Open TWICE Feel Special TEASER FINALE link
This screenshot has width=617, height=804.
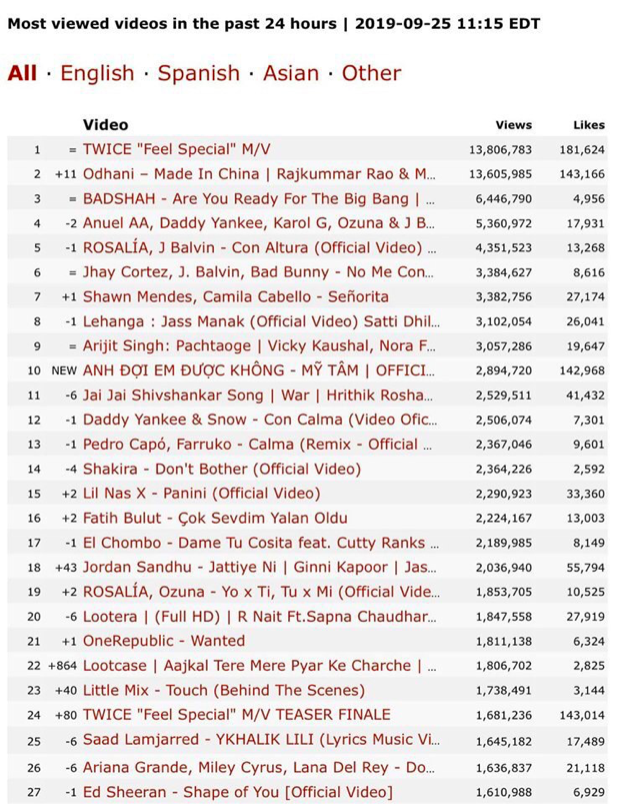[236, 715]
